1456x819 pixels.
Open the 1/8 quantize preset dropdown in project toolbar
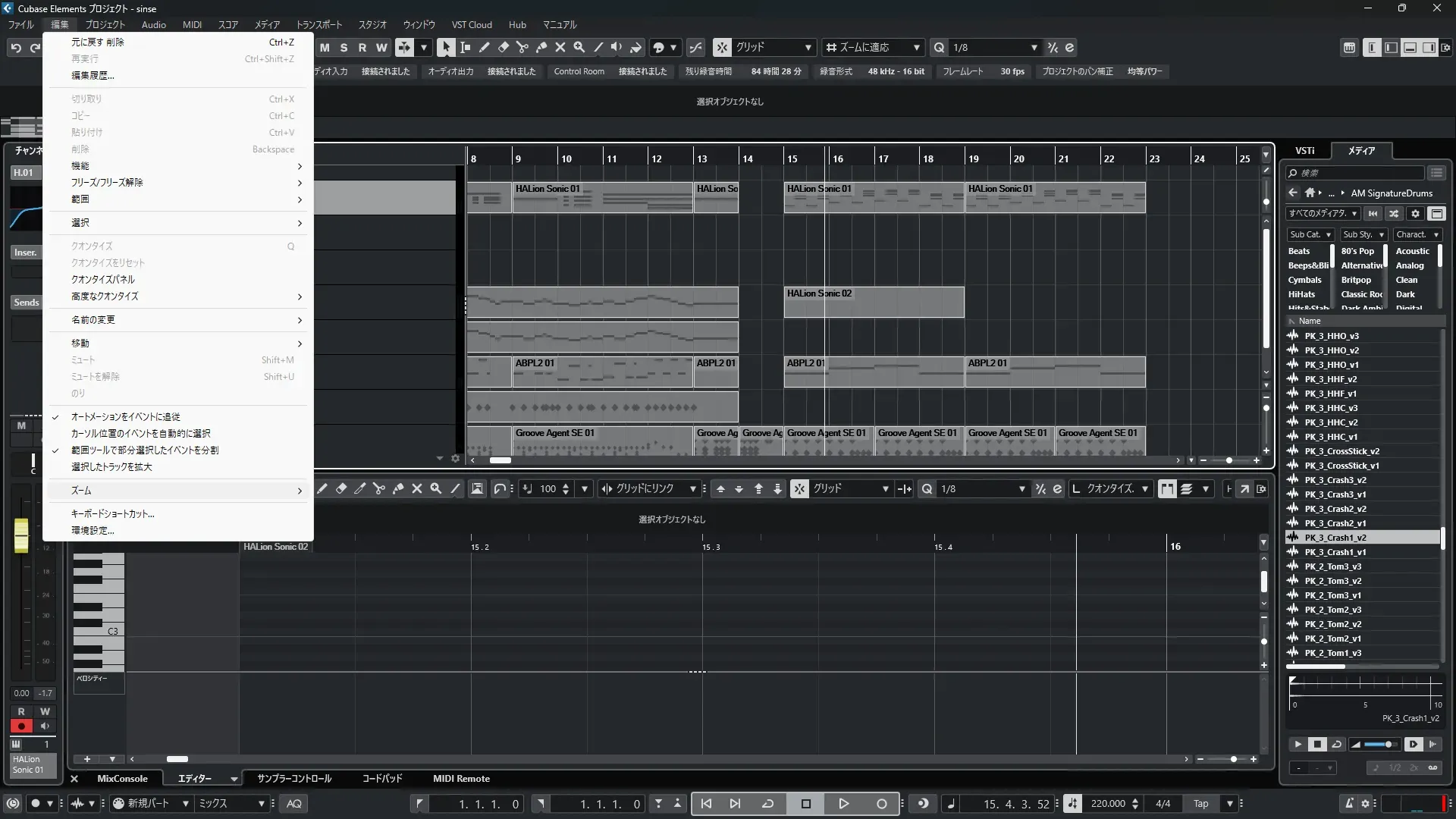995,47
